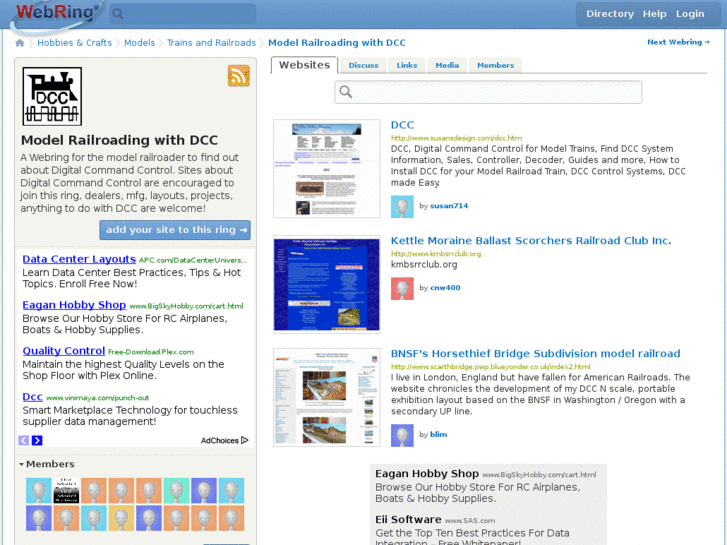Open the Media tab
Viewport: 727px width, 545px height.
[x=447, y=65]
